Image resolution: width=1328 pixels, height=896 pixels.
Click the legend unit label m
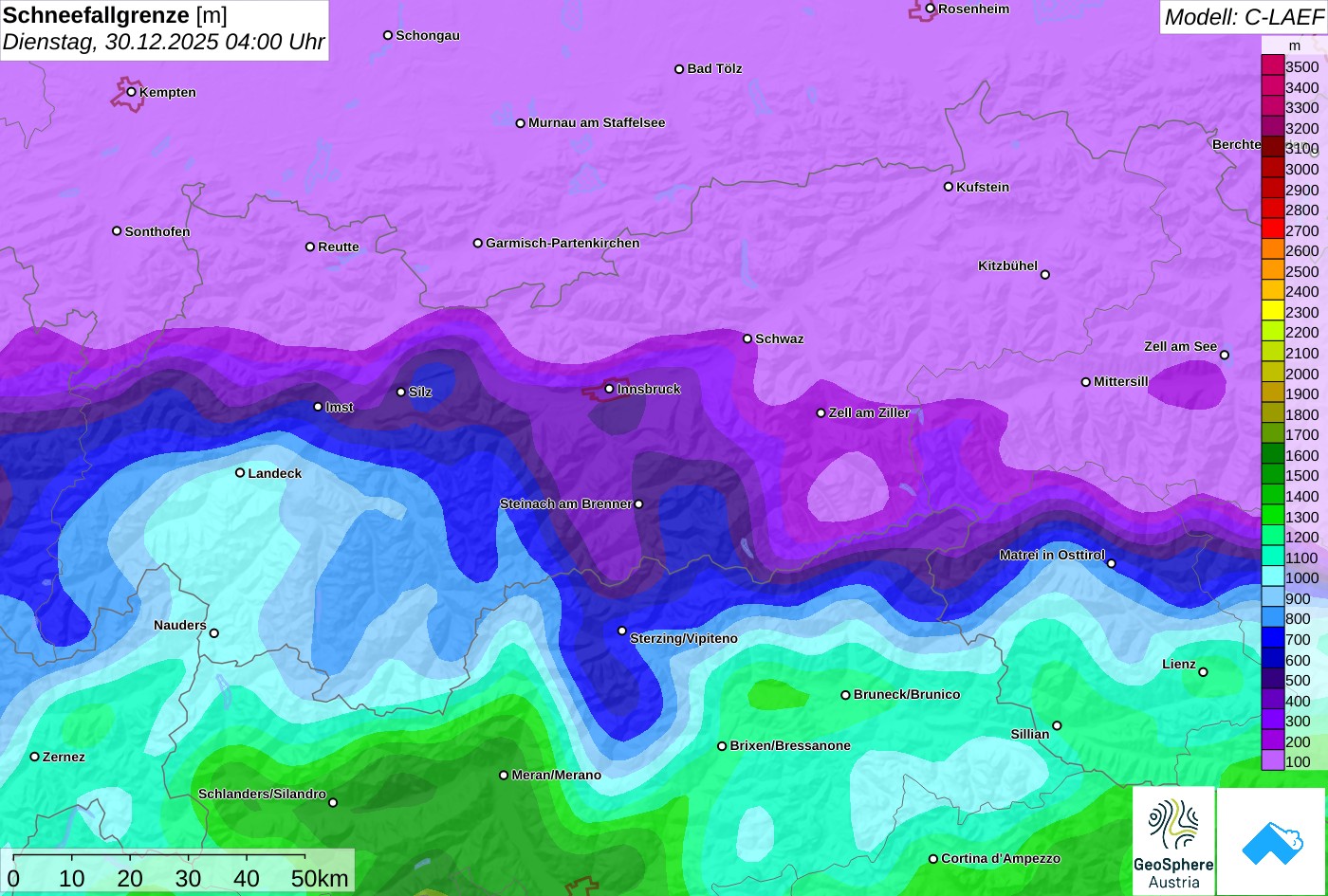(x=1295, y=46)
